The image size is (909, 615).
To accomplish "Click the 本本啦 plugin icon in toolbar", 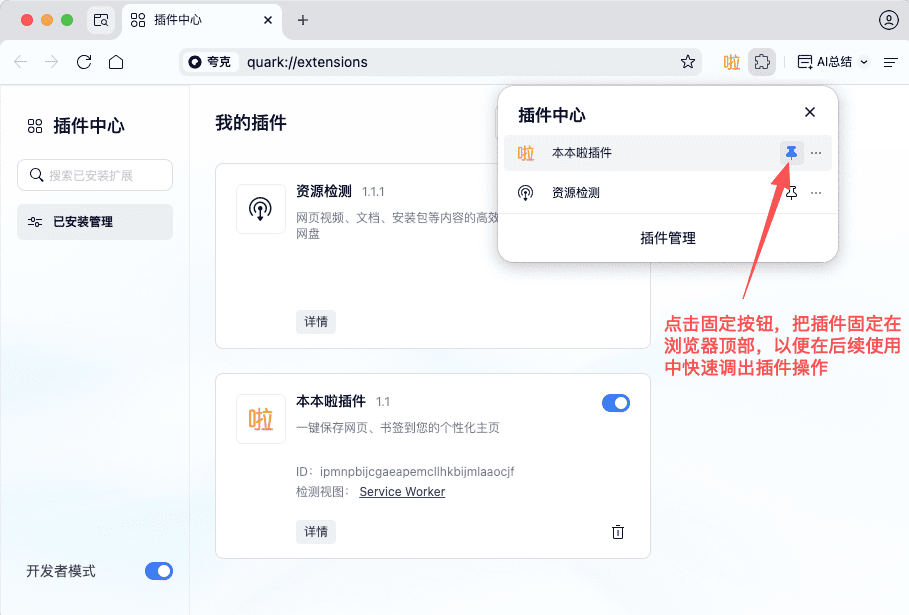I will tap(732, 62).
